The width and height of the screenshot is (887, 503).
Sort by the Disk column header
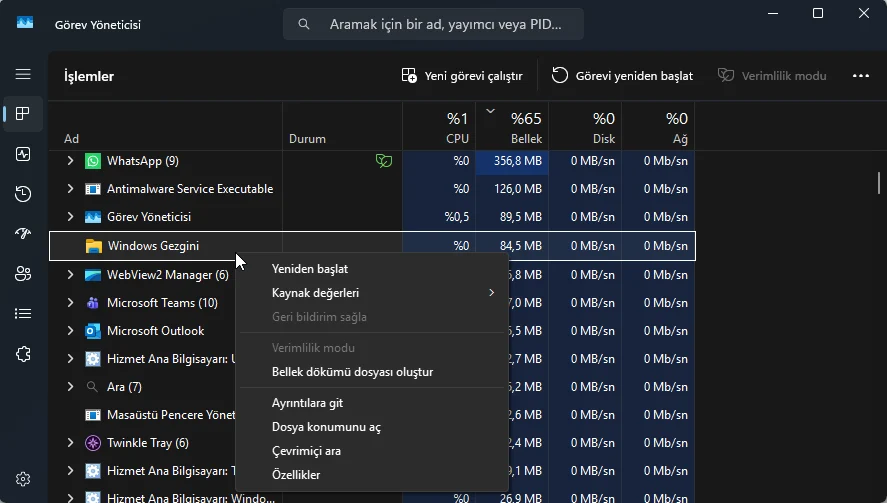pos(585,126)
